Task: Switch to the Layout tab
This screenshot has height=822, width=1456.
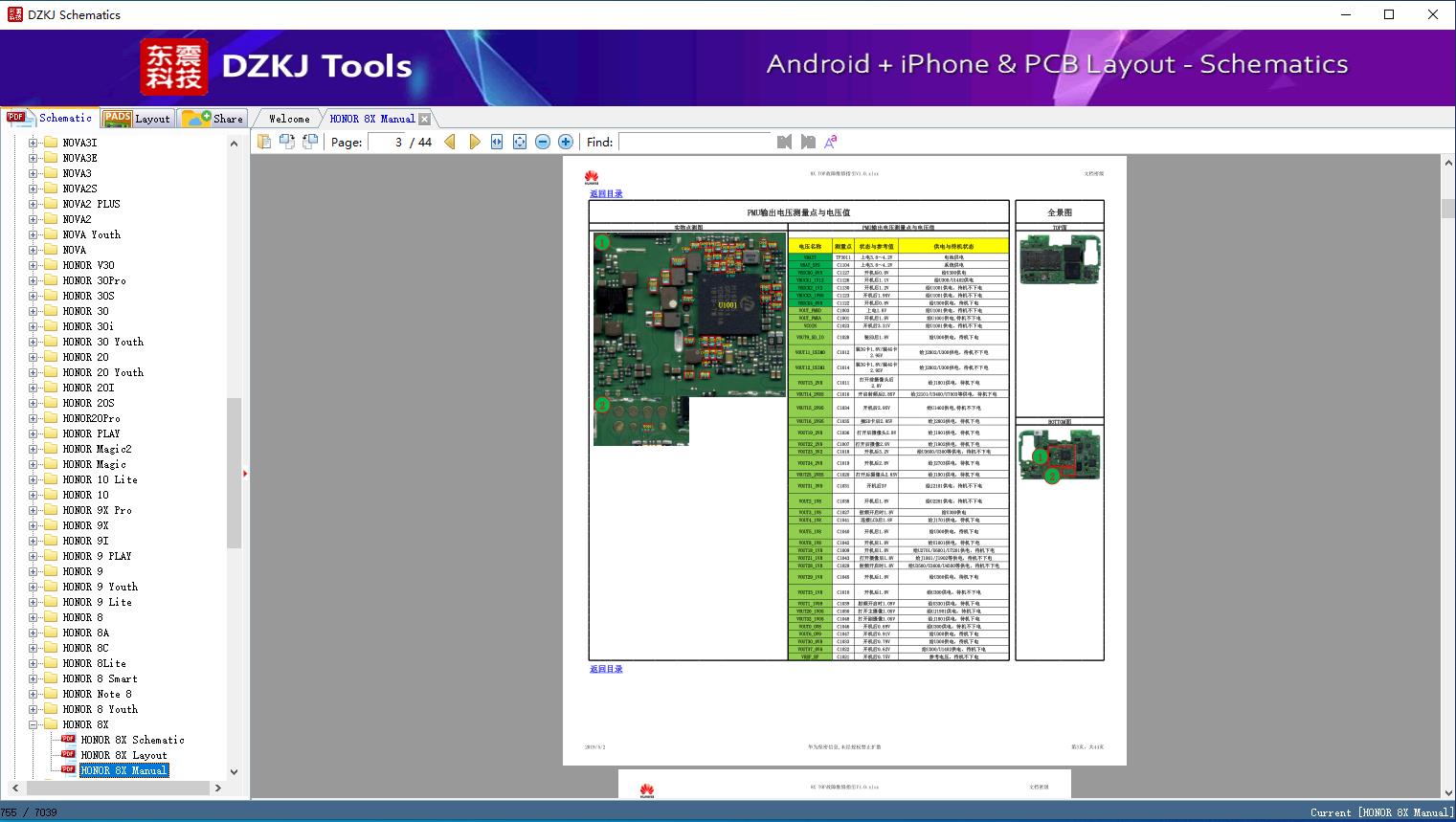Action: [x=138, y=119]
